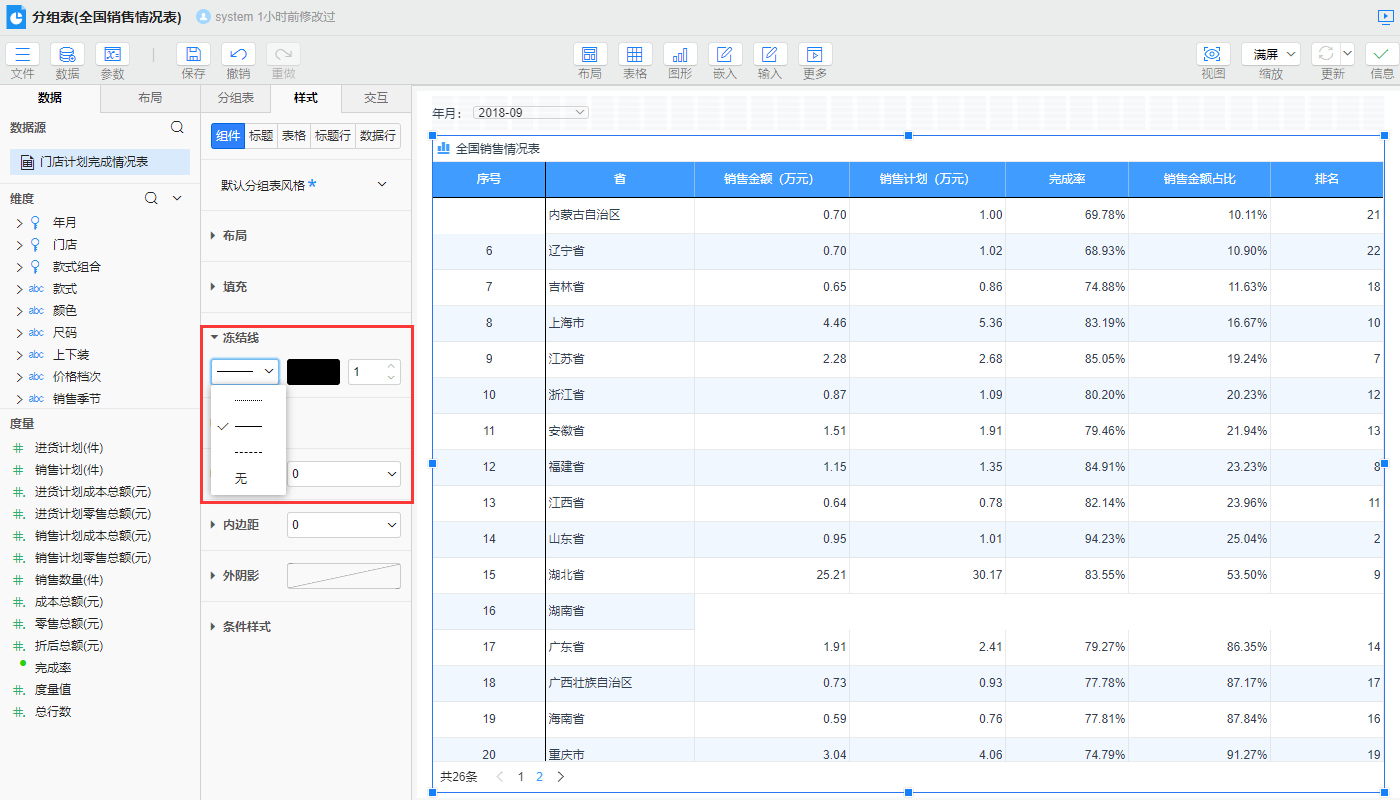Go to page 1 in pagination
1400x800 pixels.
pos(520,776)
